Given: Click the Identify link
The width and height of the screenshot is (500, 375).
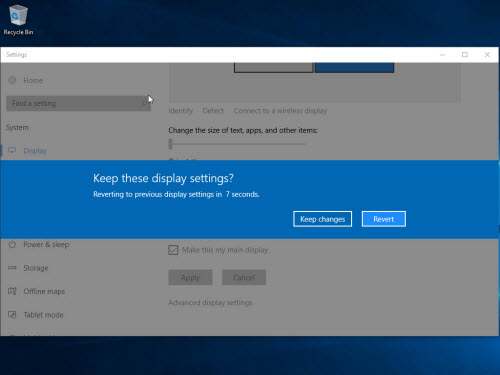Looking at the screenshot, I should (181, 111).
